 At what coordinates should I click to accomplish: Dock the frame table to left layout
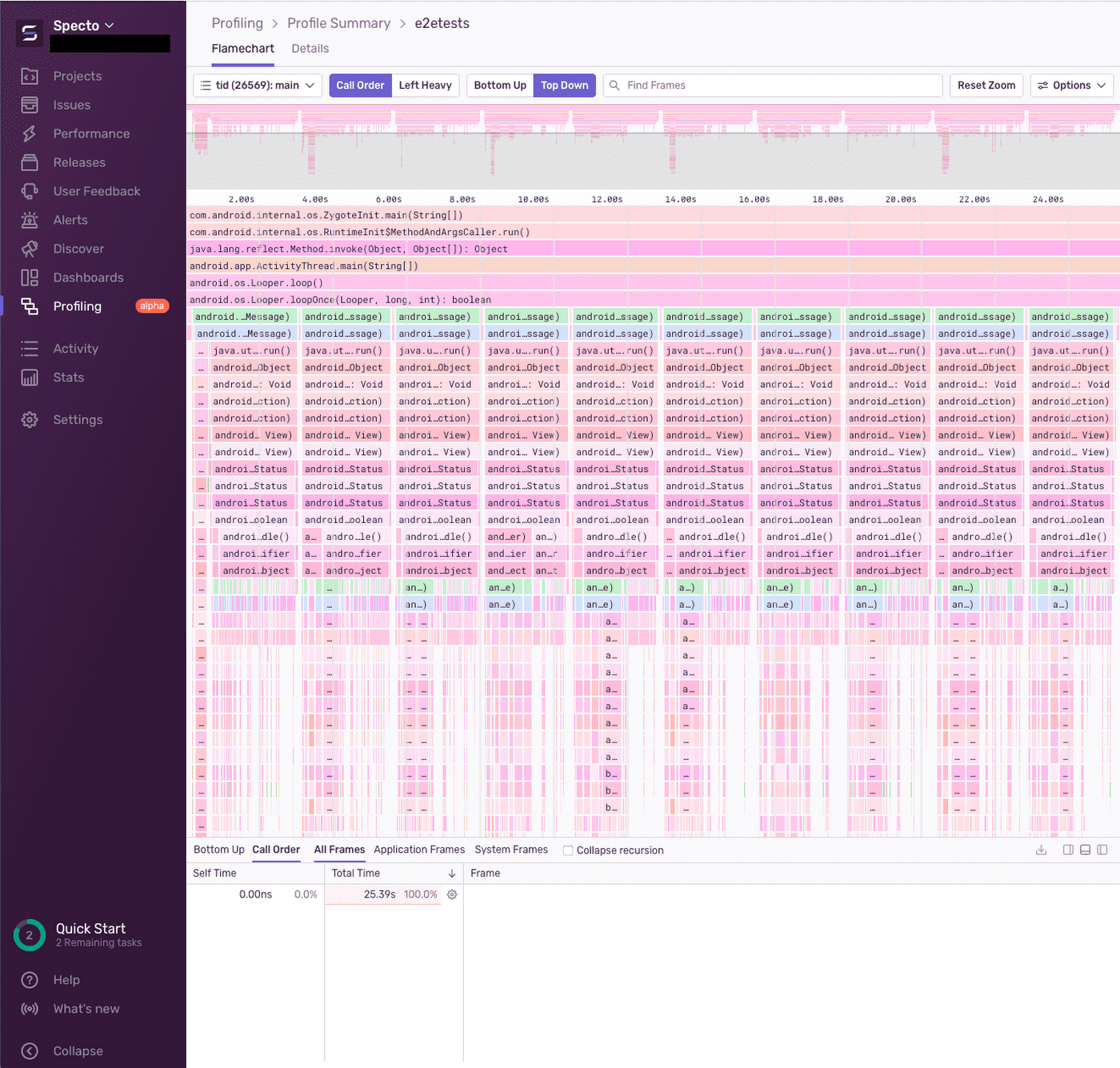1102,850
